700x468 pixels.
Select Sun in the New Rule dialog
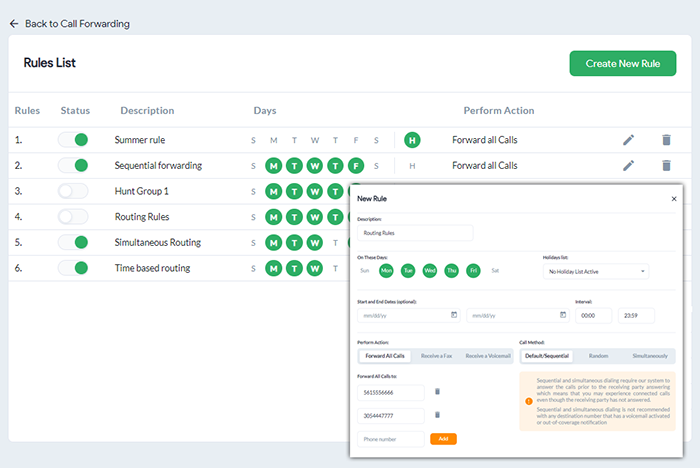[x=365, y=271]
